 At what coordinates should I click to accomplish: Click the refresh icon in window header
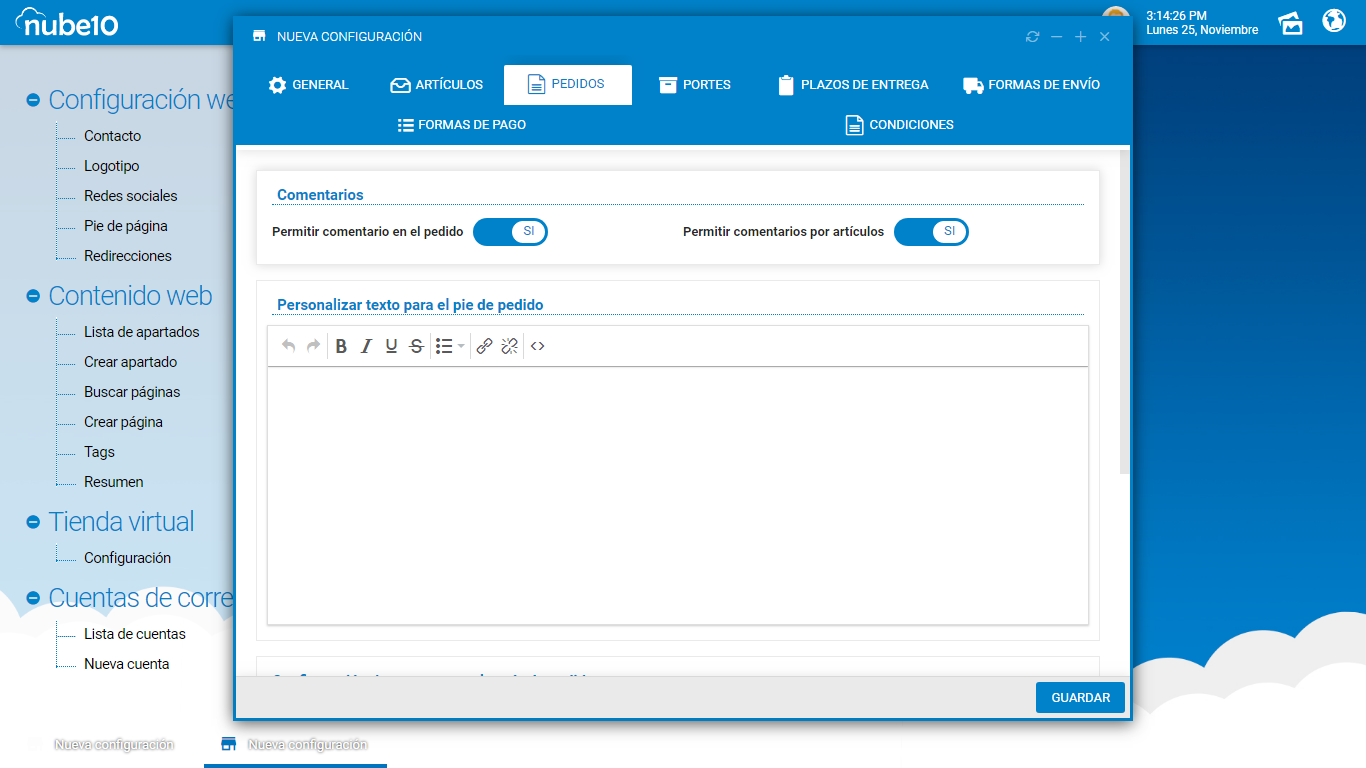tap(1032, 37)
